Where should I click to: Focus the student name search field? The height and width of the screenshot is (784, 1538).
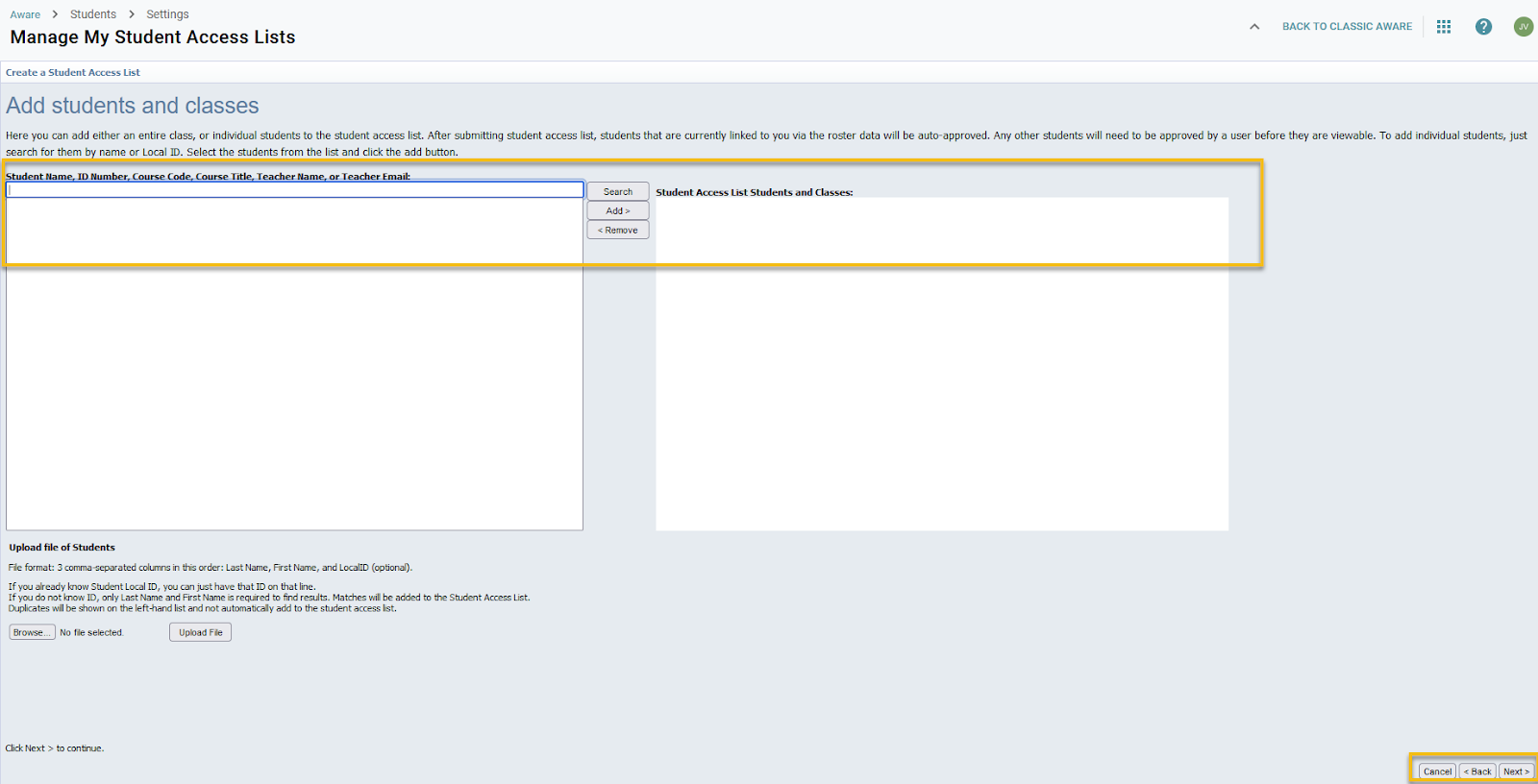(x=294, y=190)
